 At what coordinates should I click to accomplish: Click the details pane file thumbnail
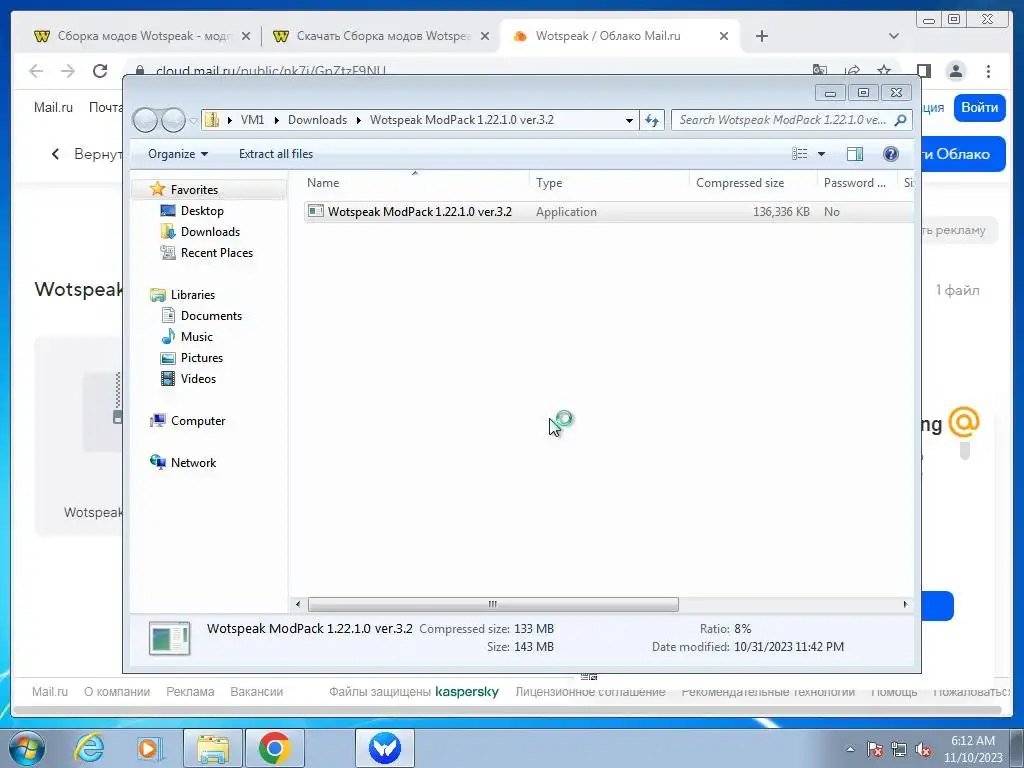169,638
